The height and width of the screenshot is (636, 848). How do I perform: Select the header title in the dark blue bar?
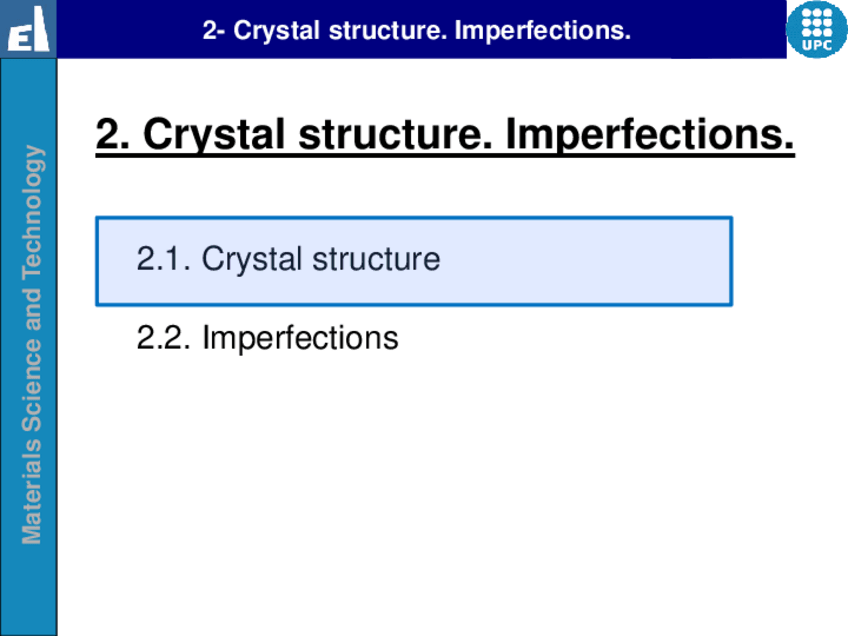(416, 31)
